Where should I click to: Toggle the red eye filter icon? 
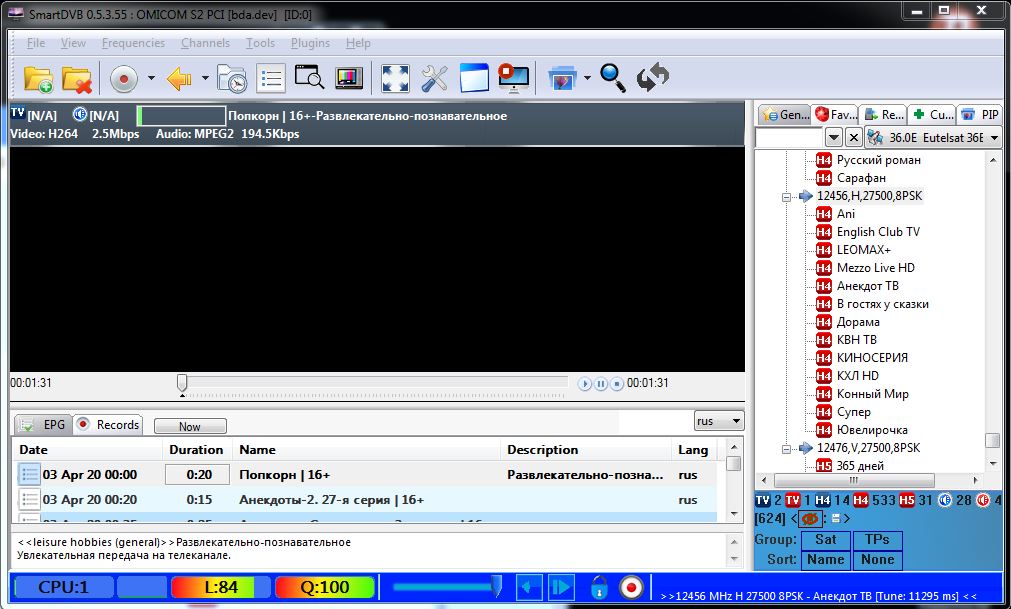click(810, 518)
